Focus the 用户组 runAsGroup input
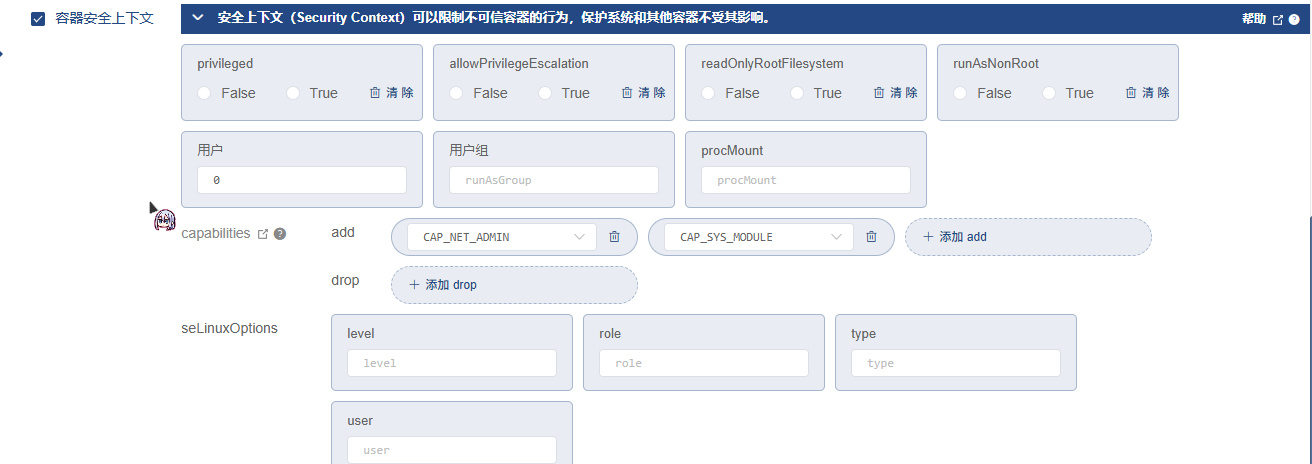This screenshot has height=464, width=1312. (554, 180)
